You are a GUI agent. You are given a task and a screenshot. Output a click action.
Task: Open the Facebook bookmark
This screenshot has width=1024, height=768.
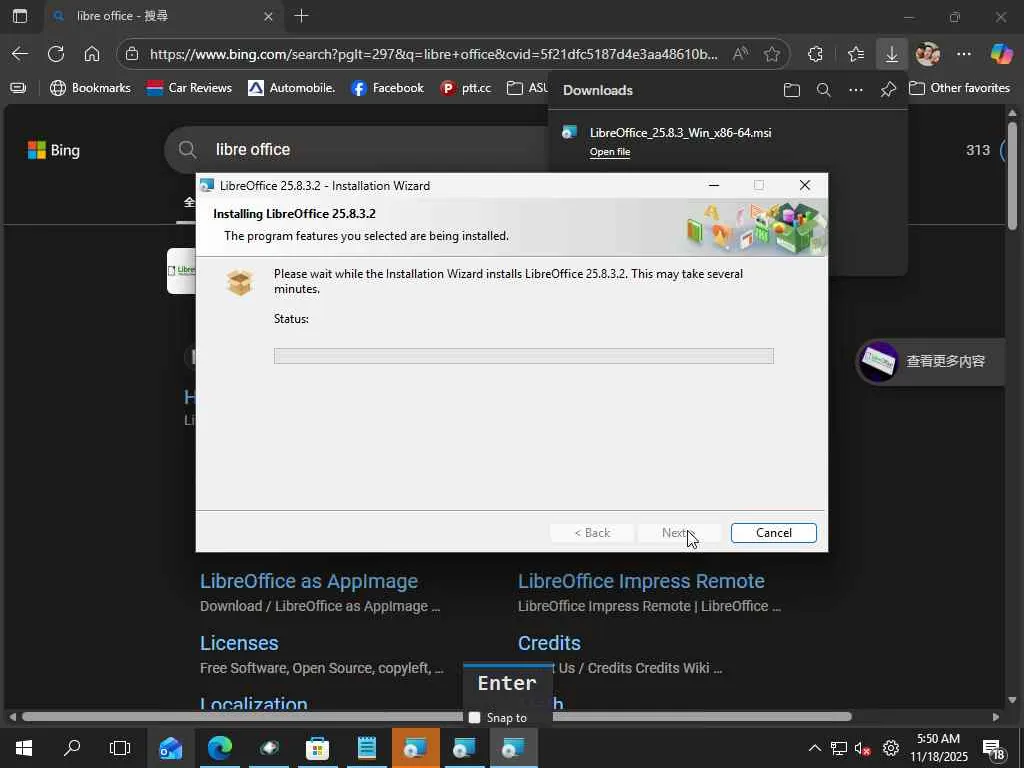(387, 88)
